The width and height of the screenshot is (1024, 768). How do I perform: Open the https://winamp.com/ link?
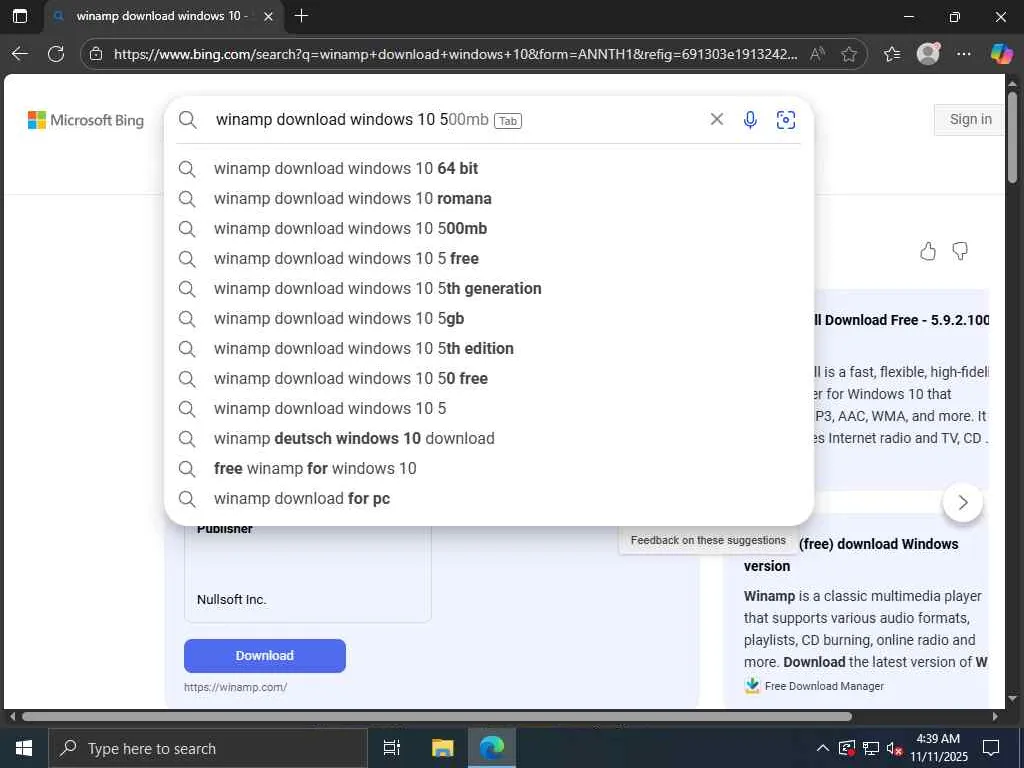click(236, 687)
